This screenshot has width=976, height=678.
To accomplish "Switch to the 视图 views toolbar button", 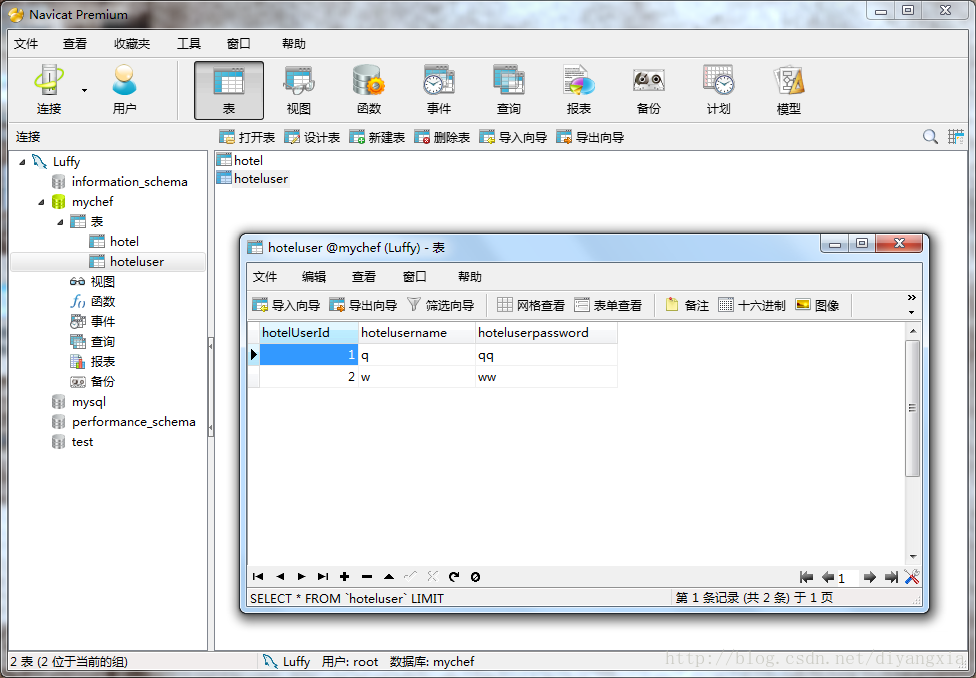I will point(299,90).
